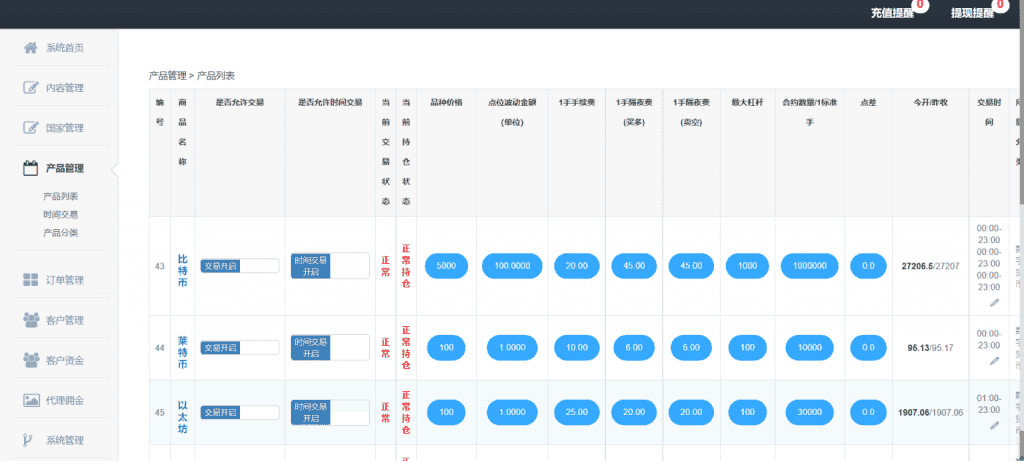Edit 莱特币 合约数量 value 10000
The image size is (1024, 461).
[810, 348]
